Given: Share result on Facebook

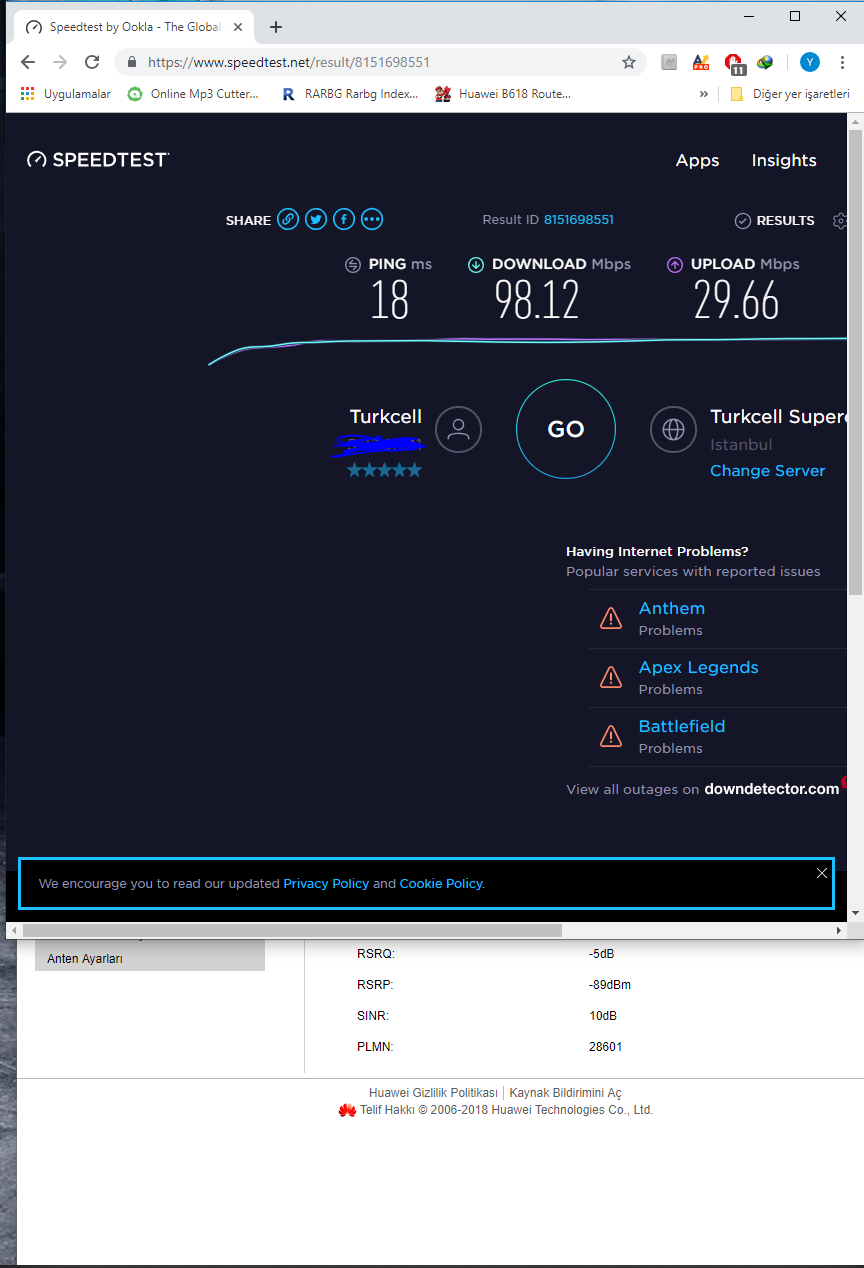Looking at the screenshot, I should coord(344,219).
